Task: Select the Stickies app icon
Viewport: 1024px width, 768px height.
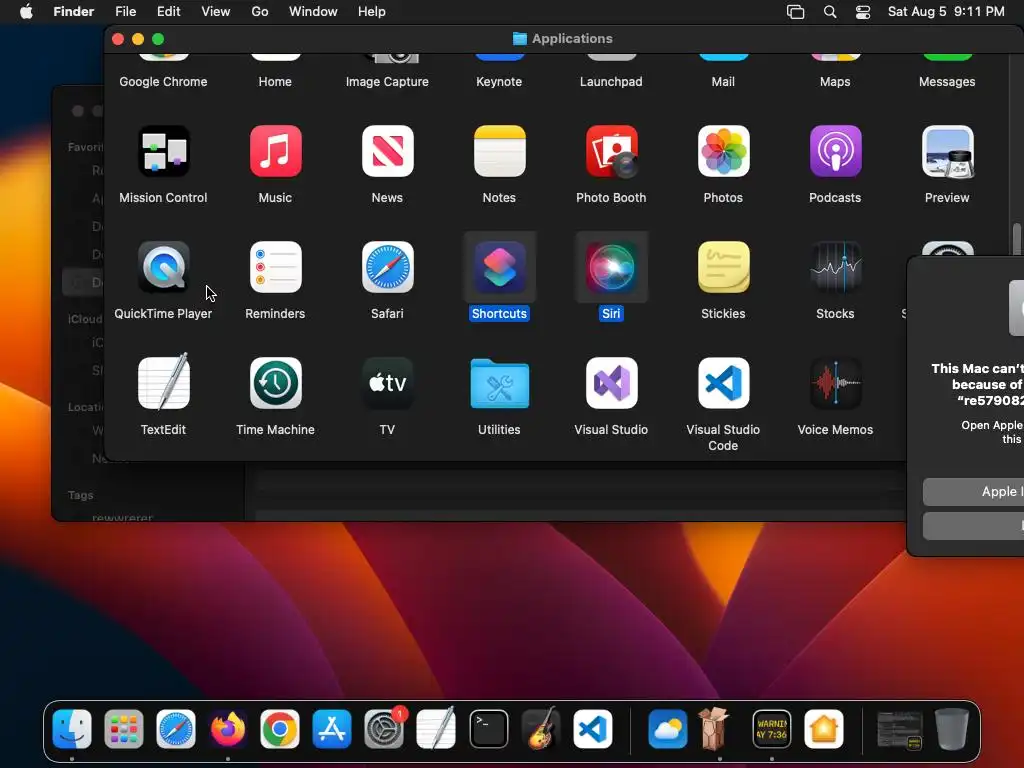Action: click(x=723, y=267)
